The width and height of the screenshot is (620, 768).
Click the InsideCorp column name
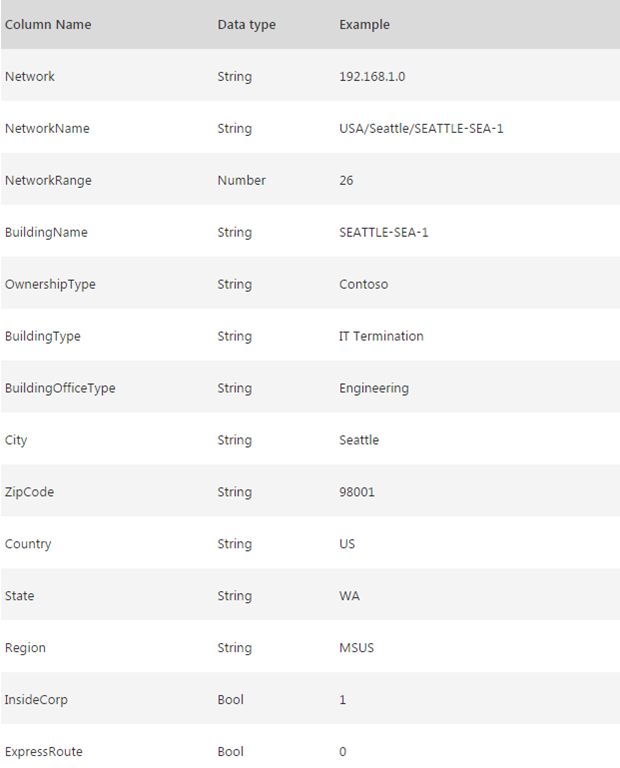(x=37, y=700)
